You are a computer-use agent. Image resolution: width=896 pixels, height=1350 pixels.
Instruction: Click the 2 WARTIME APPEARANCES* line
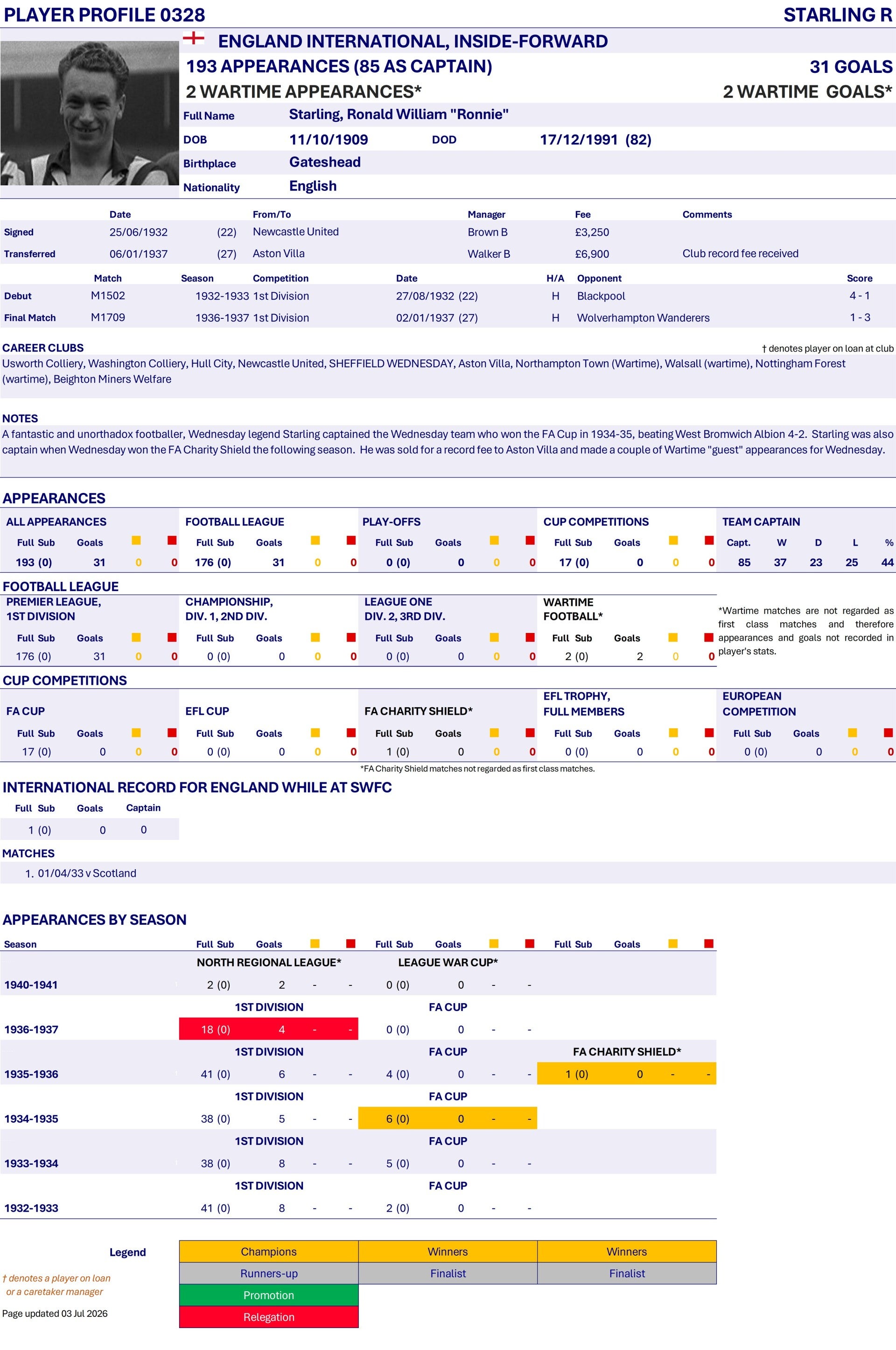pos(303,91)
